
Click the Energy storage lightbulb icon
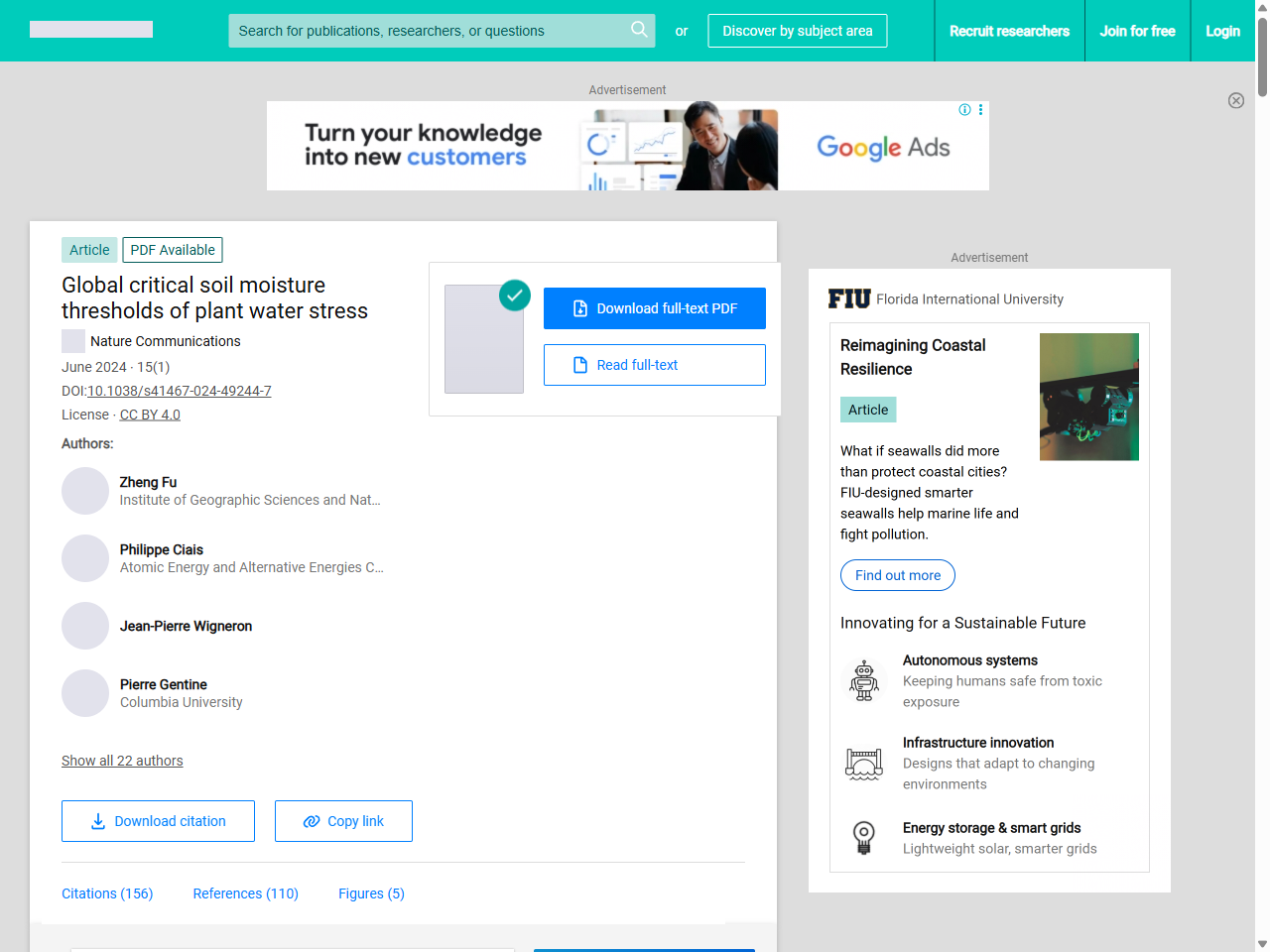pos(864,838)
